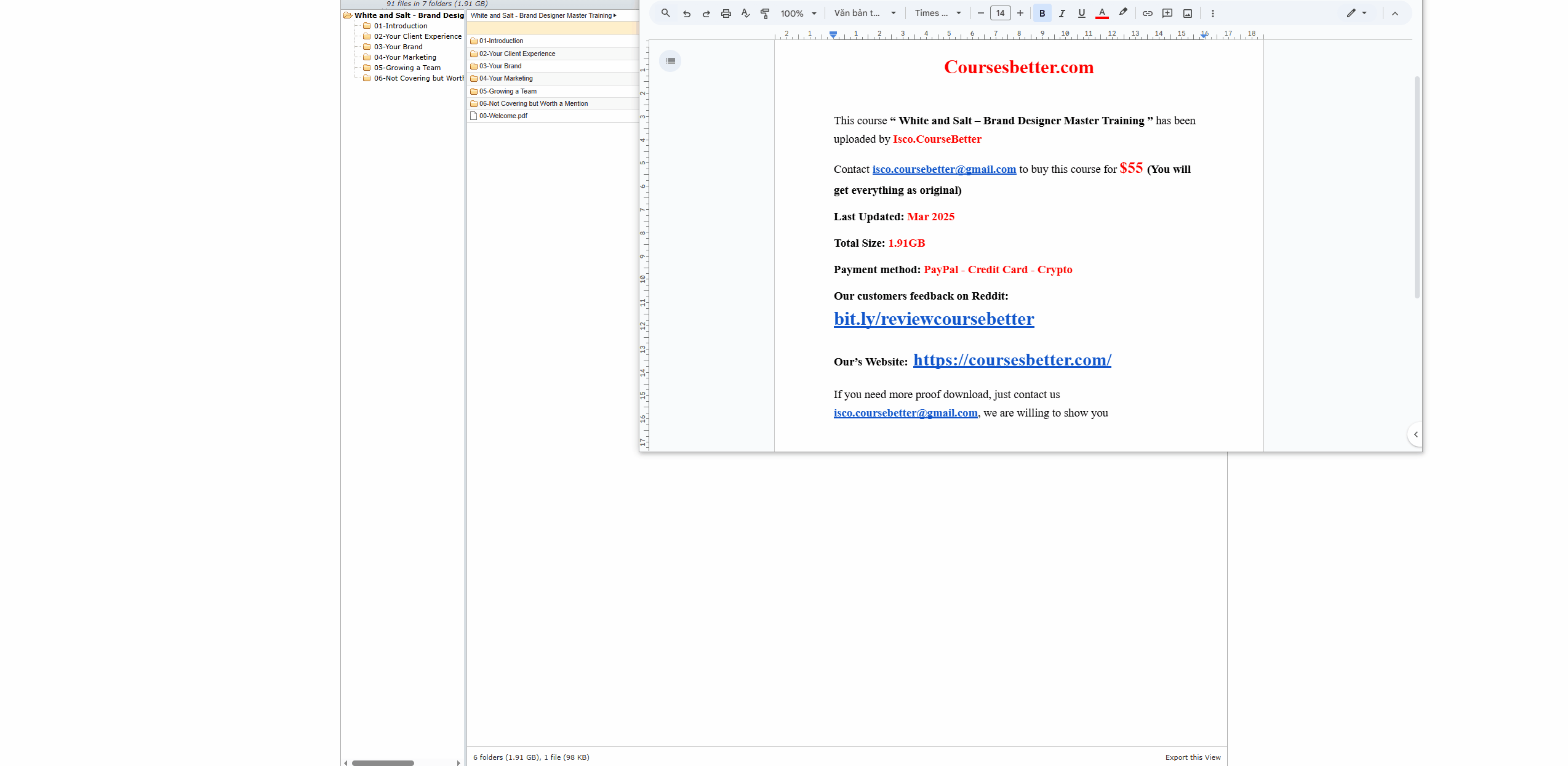Screen dimensions: 1568x766
Task: Click the 6 folders status bar text
Action: pyautogui.click(x=531, y=757)
